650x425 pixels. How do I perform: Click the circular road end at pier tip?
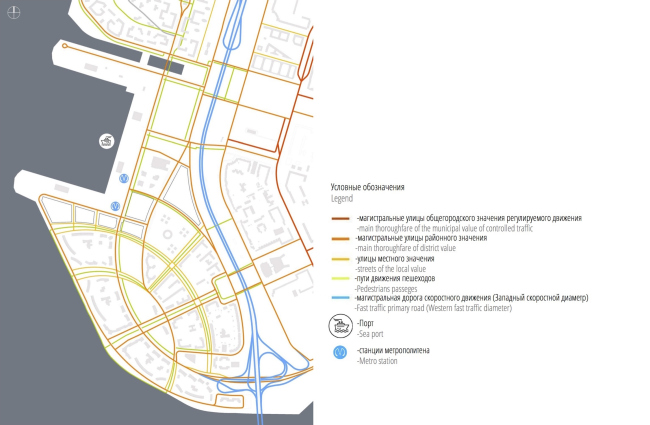coord(65,46)
